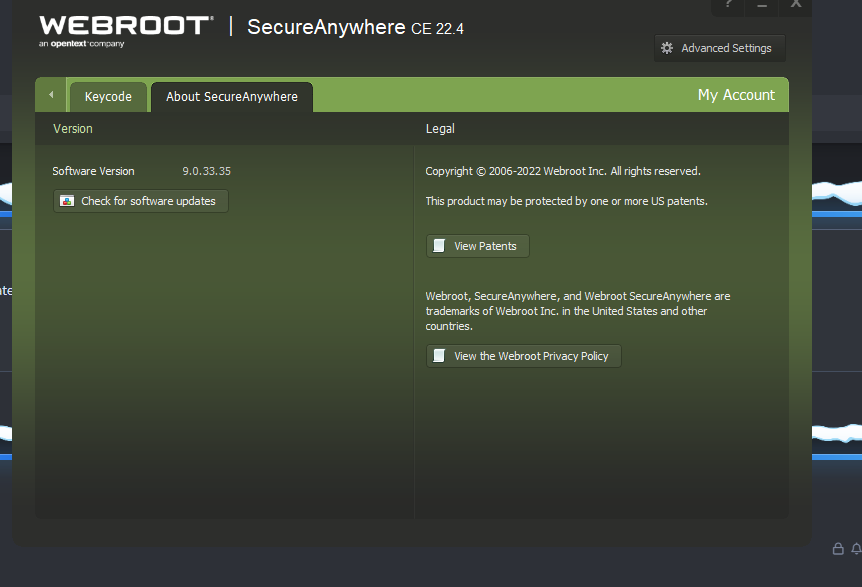The height and width of the screenshot is (587, 862).
Task: Switch to the Keycode tab
Action: [108, 97]
